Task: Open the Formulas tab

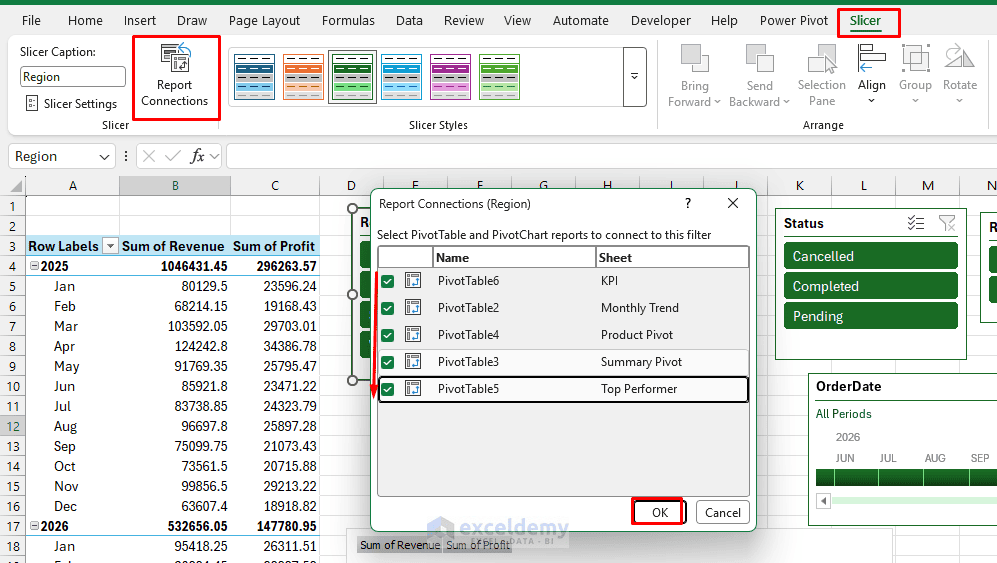Action: (x=348, y=21)
